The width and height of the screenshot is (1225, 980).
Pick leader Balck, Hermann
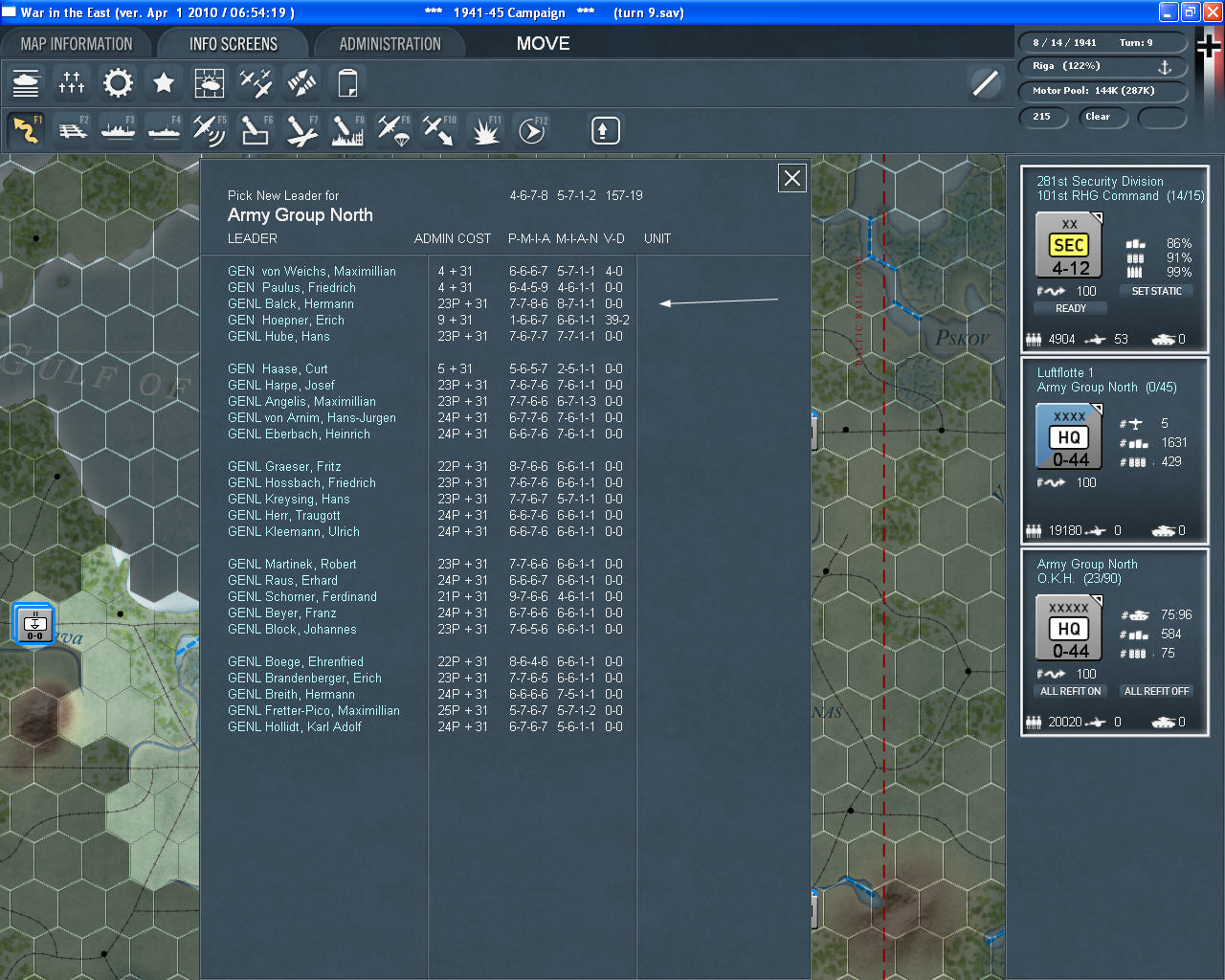point(291,304)
